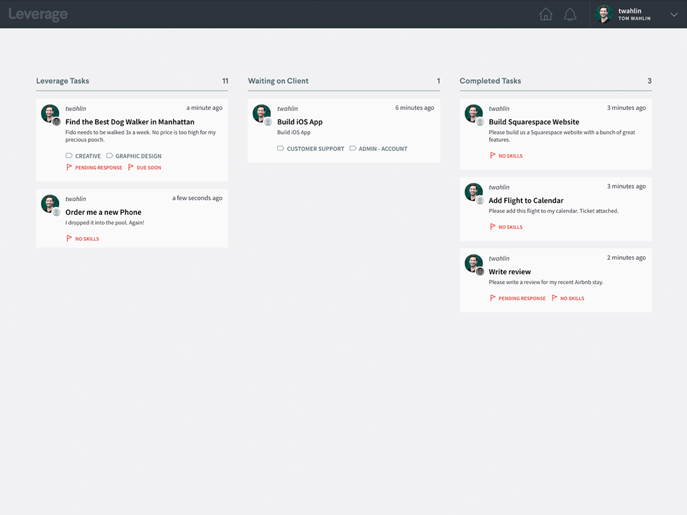Click the CUSTOMER SUPPORT tag
The width and height of the screenshot is (687, 515).
(311, 149)
